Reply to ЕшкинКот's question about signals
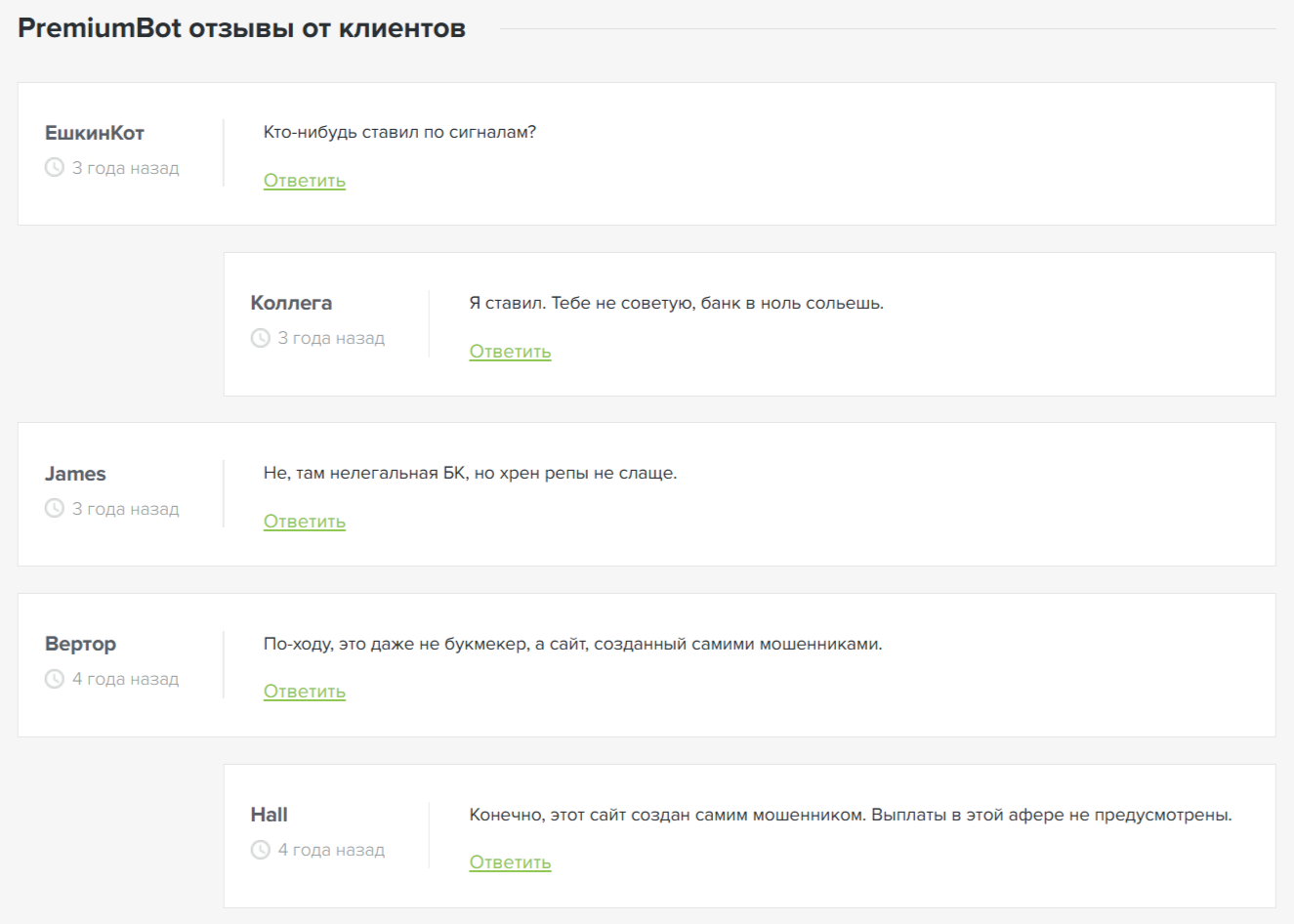The height and width of the screenshot is (924, 1294). [305, 181]
